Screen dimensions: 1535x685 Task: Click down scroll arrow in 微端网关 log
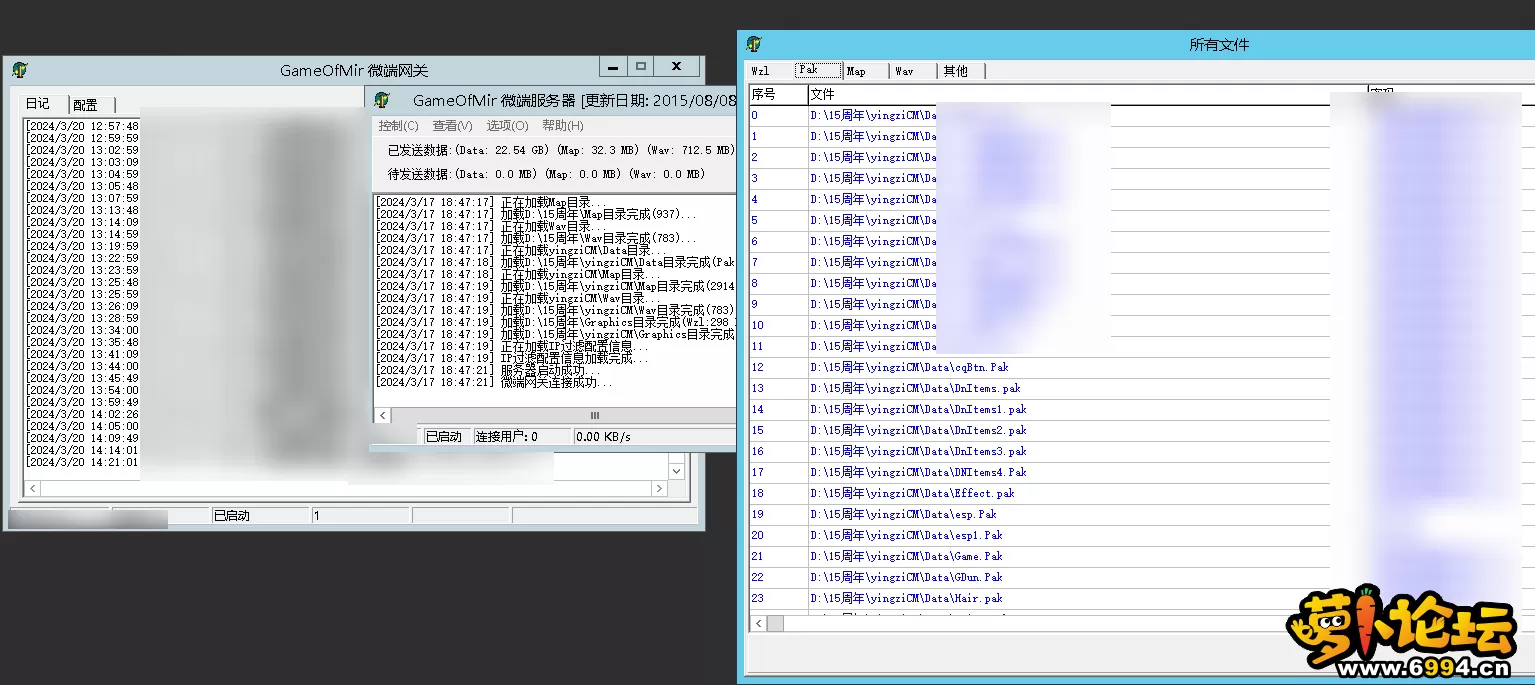click(677, 471)
